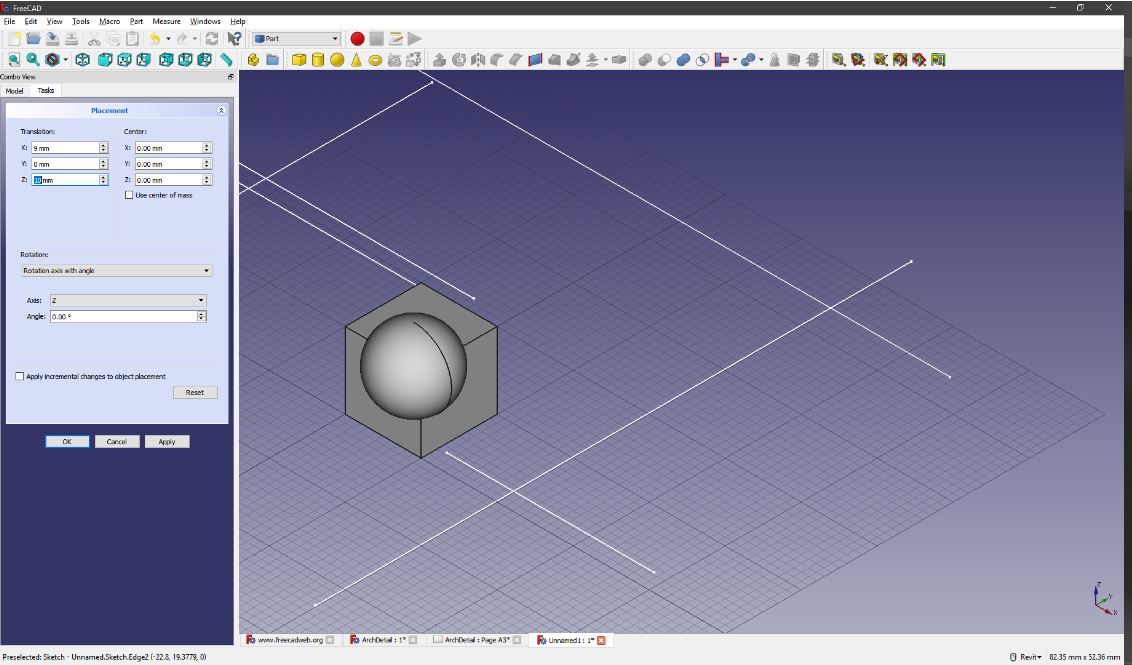
Task: Apply Boolean Intersection icon
Action: click(702, 60)
